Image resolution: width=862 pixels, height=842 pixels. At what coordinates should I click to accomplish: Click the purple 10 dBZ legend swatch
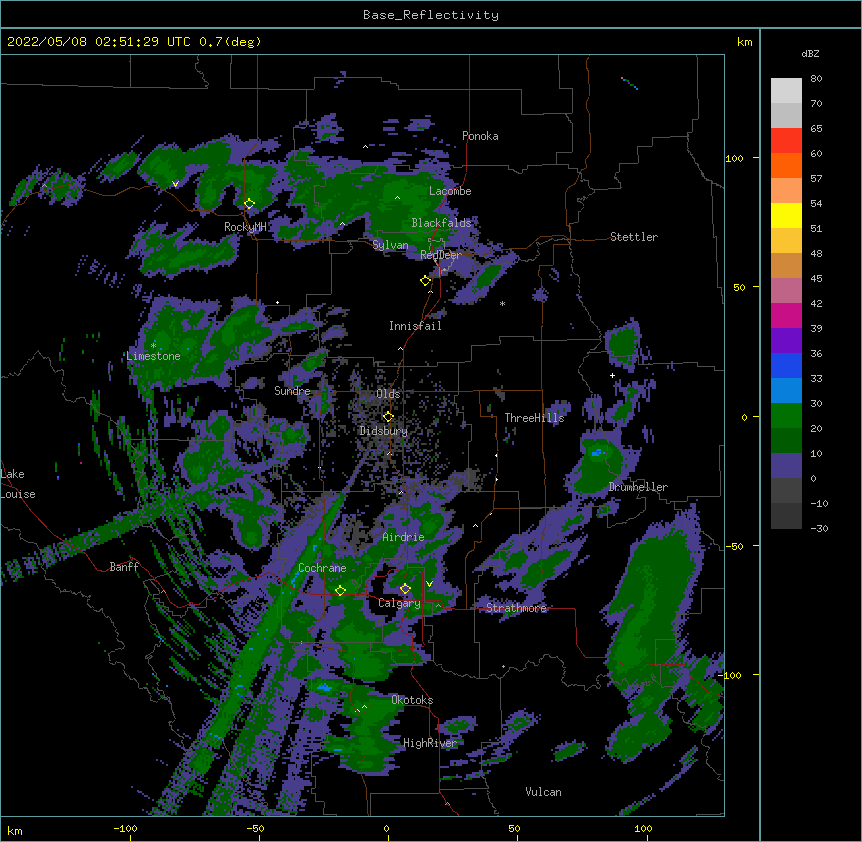pyautogui.click(x=786, y=466)
